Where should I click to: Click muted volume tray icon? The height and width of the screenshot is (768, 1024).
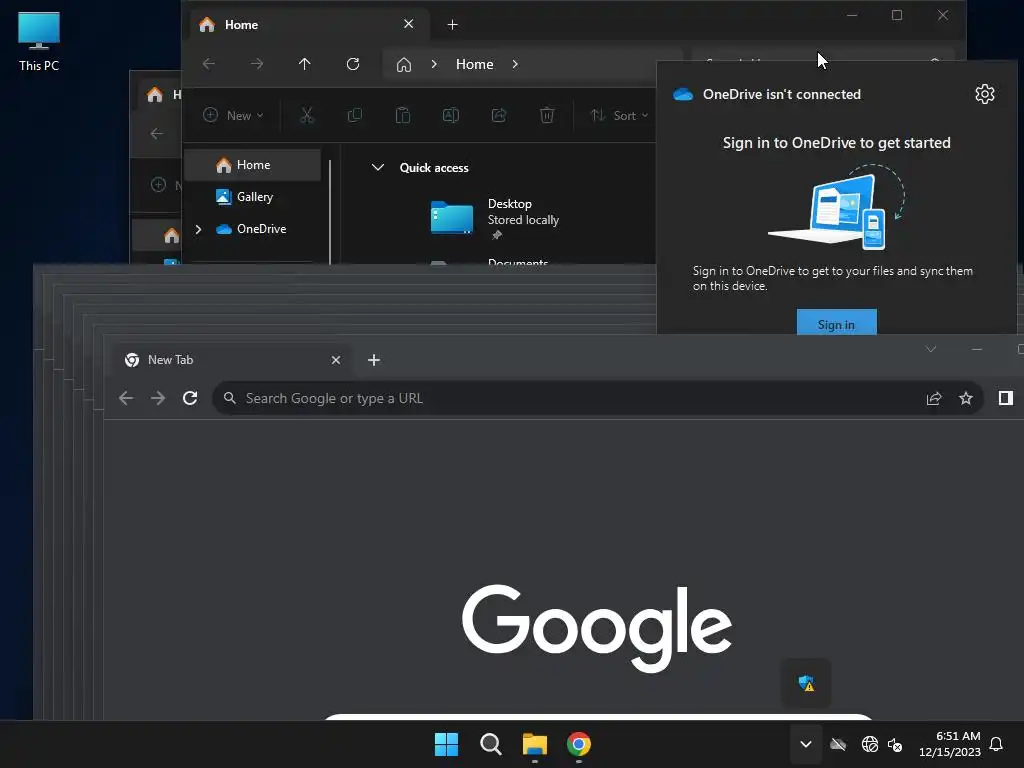[x=895, y=744]
